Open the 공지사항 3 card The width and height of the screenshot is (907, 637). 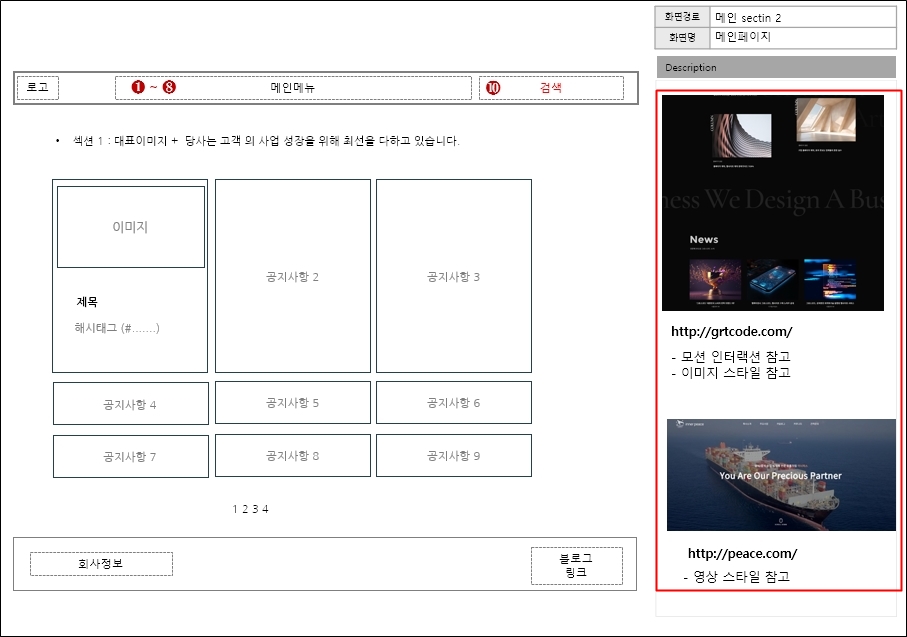[x=454, y=276]
